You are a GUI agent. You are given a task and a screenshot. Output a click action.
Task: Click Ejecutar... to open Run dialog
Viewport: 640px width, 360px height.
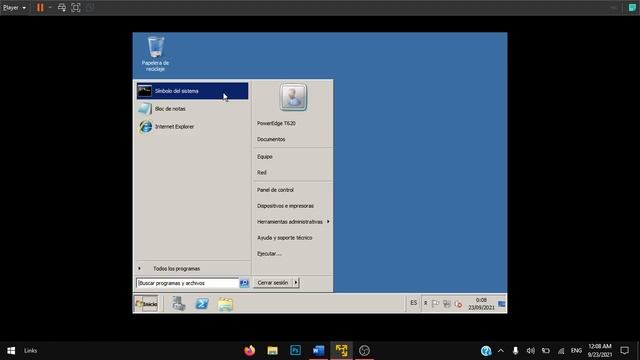[x=269, y=253]
